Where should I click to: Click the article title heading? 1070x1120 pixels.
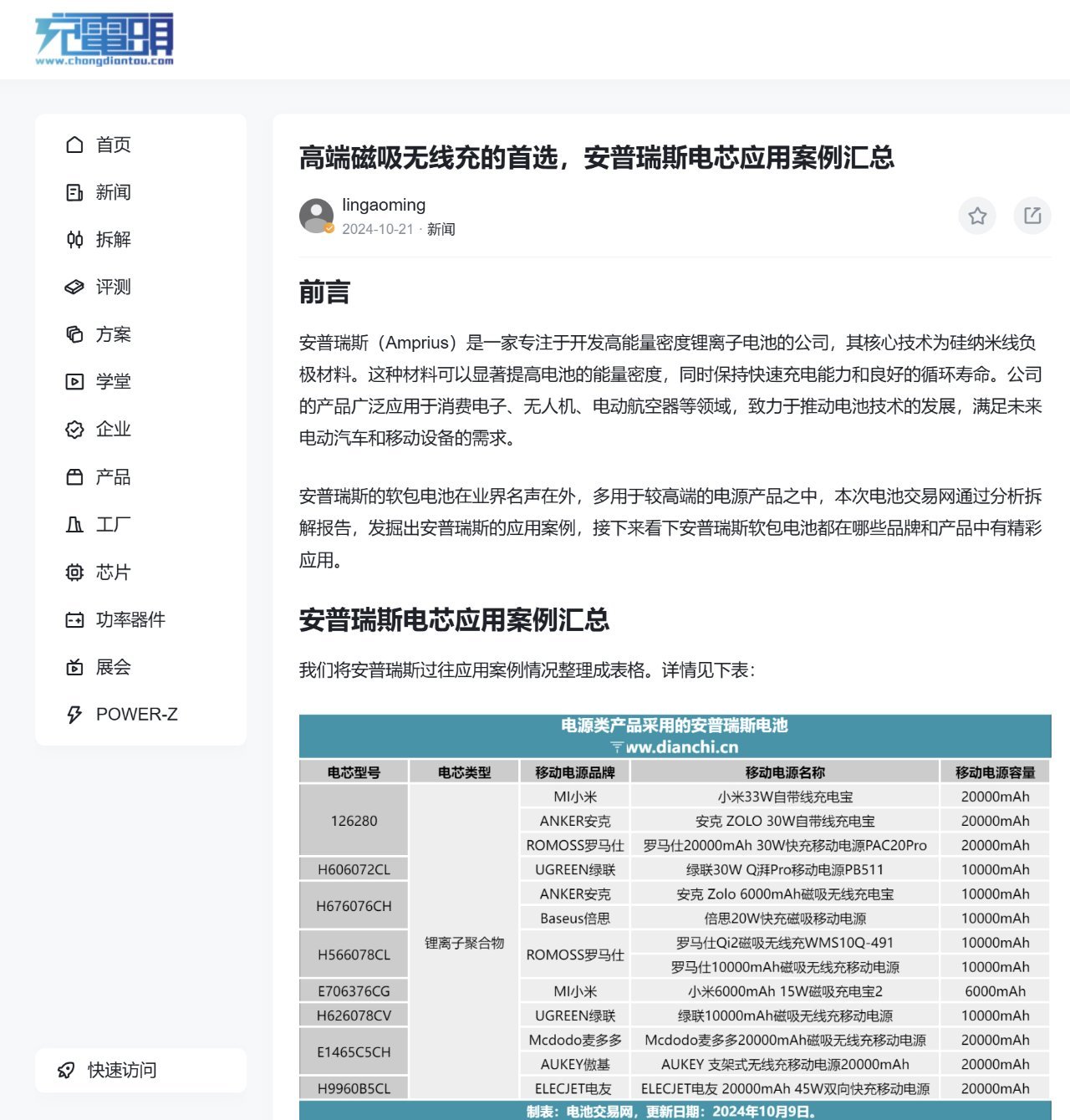597,157
